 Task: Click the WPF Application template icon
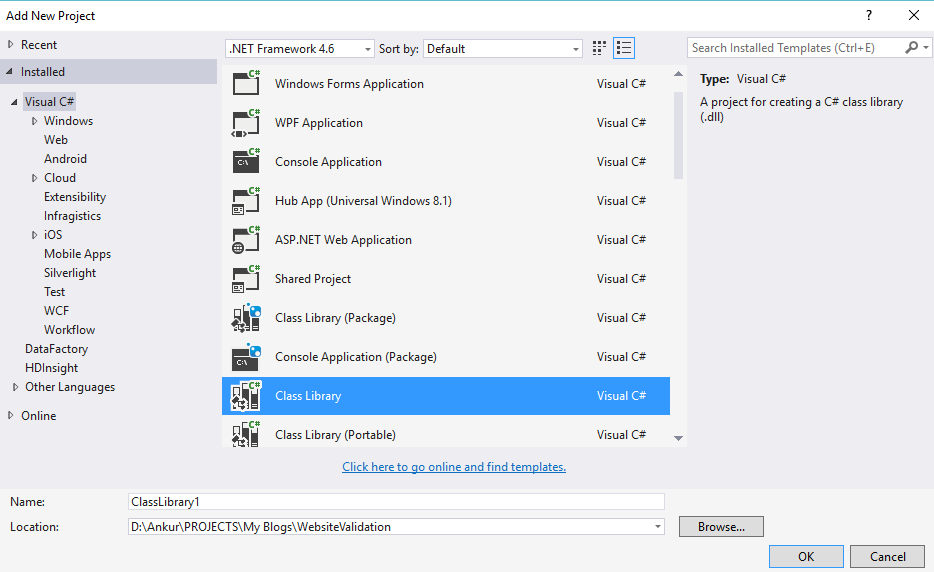click(246, 123)
